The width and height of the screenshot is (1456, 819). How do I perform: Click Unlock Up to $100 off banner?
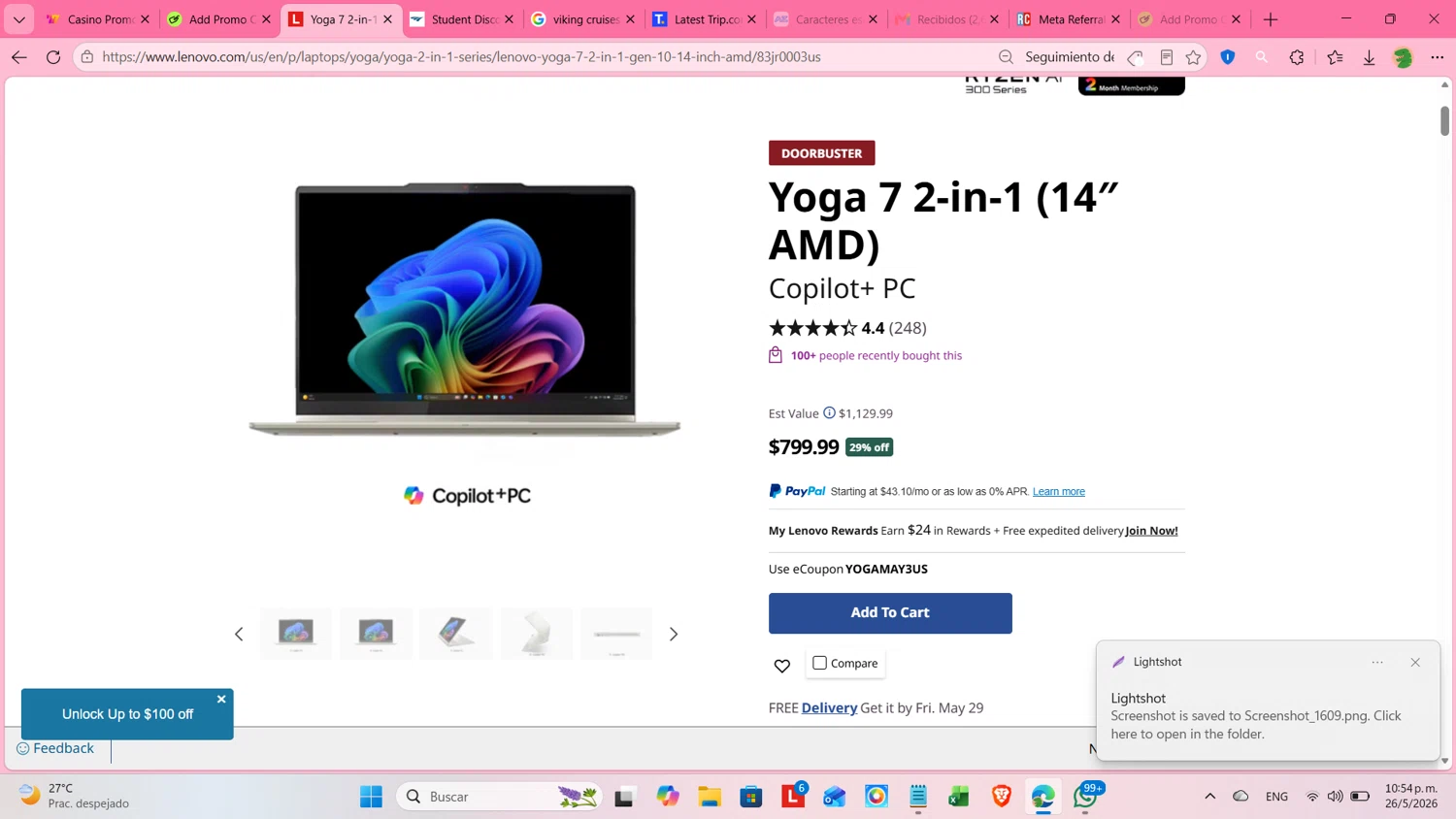(x=127, y=714)
